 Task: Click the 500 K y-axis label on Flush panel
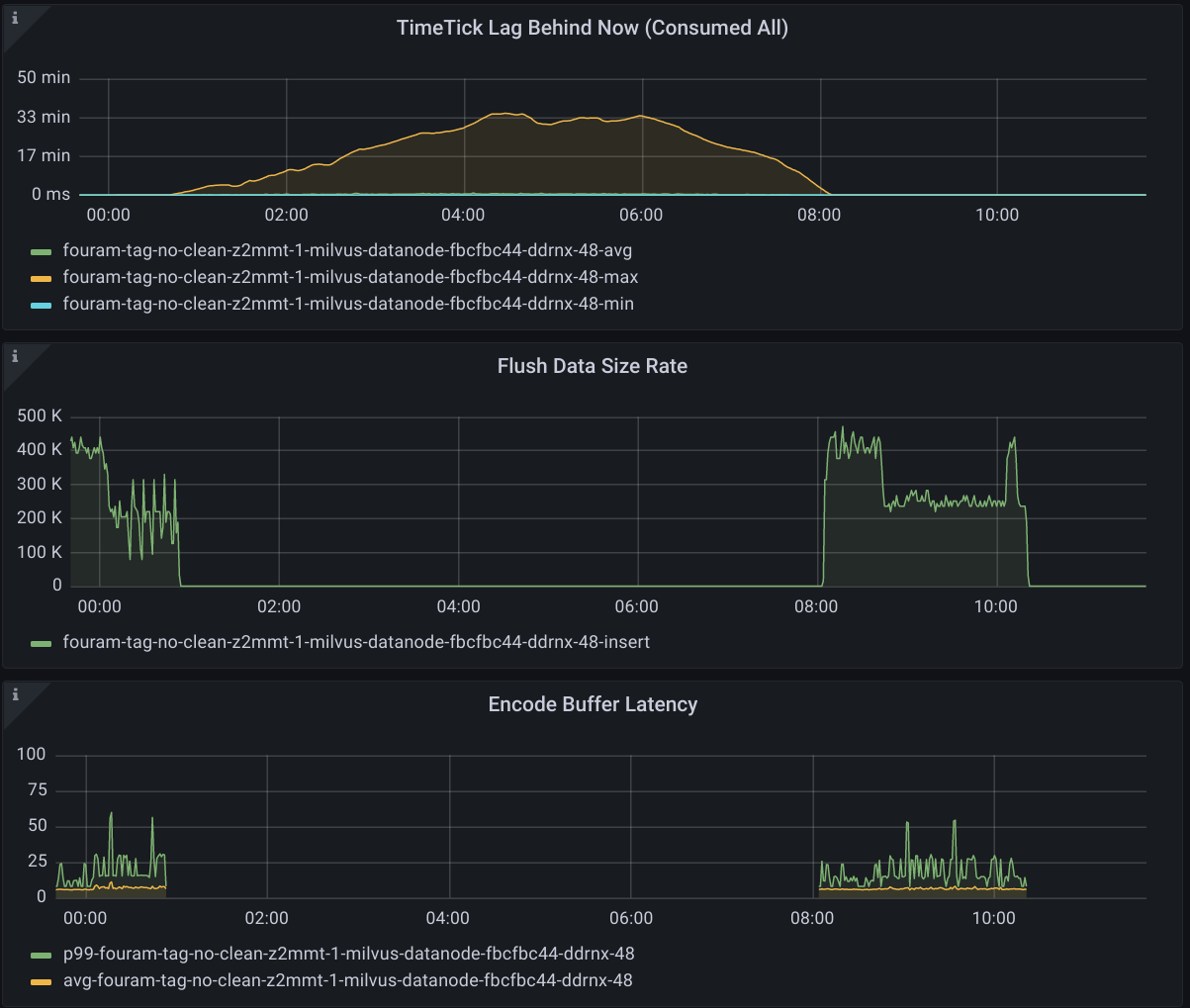point(40,415)
